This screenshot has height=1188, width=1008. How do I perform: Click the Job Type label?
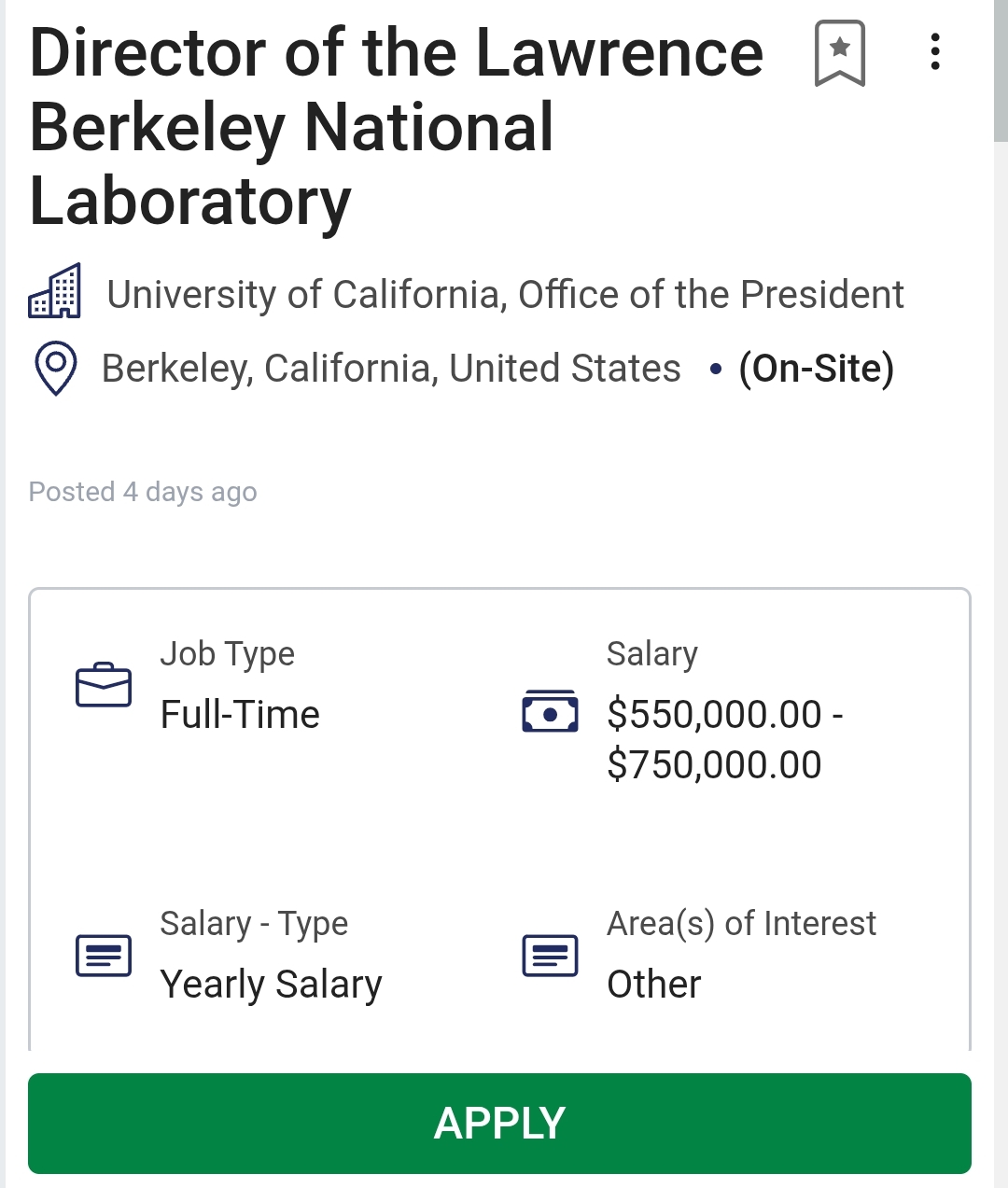pyautogui.click(x=227, y=654)
